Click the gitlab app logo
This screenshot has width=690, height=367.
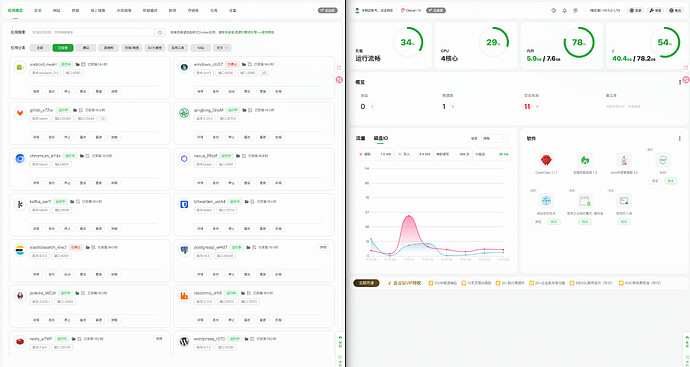(x=20, y=113)
